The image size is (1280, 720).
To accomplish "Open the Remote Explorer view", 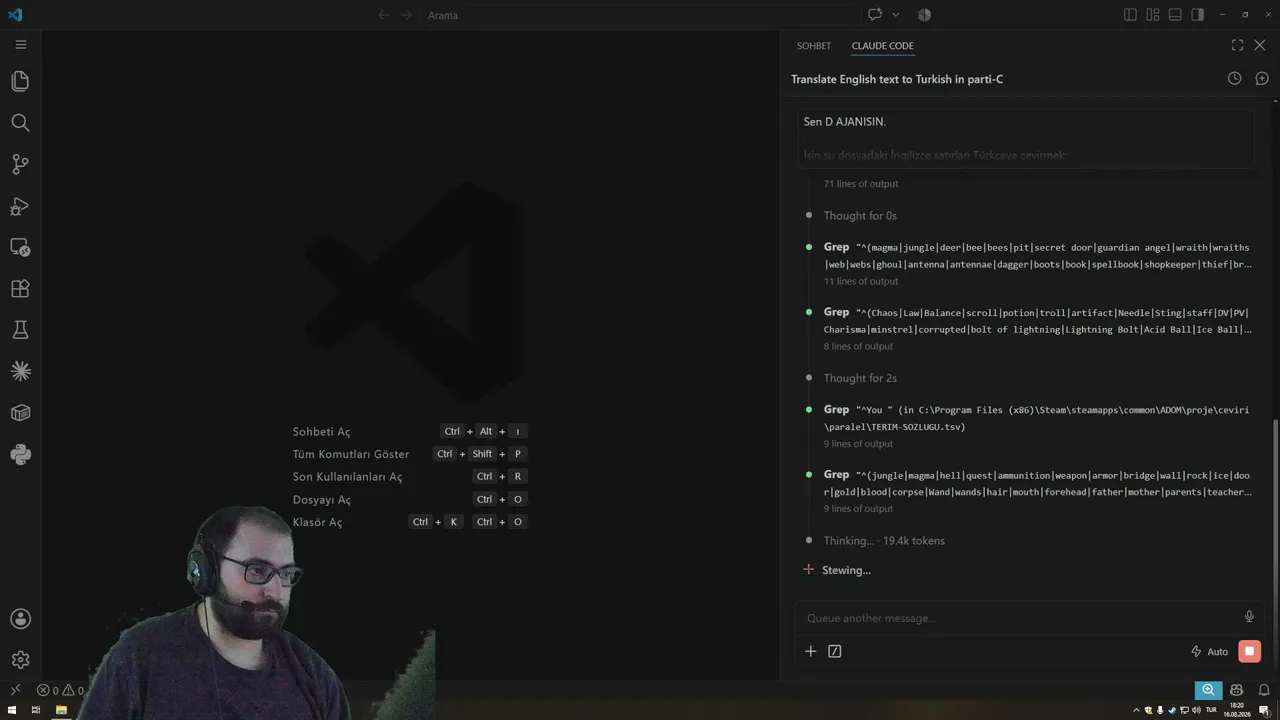I will click(x=20, y=247).
